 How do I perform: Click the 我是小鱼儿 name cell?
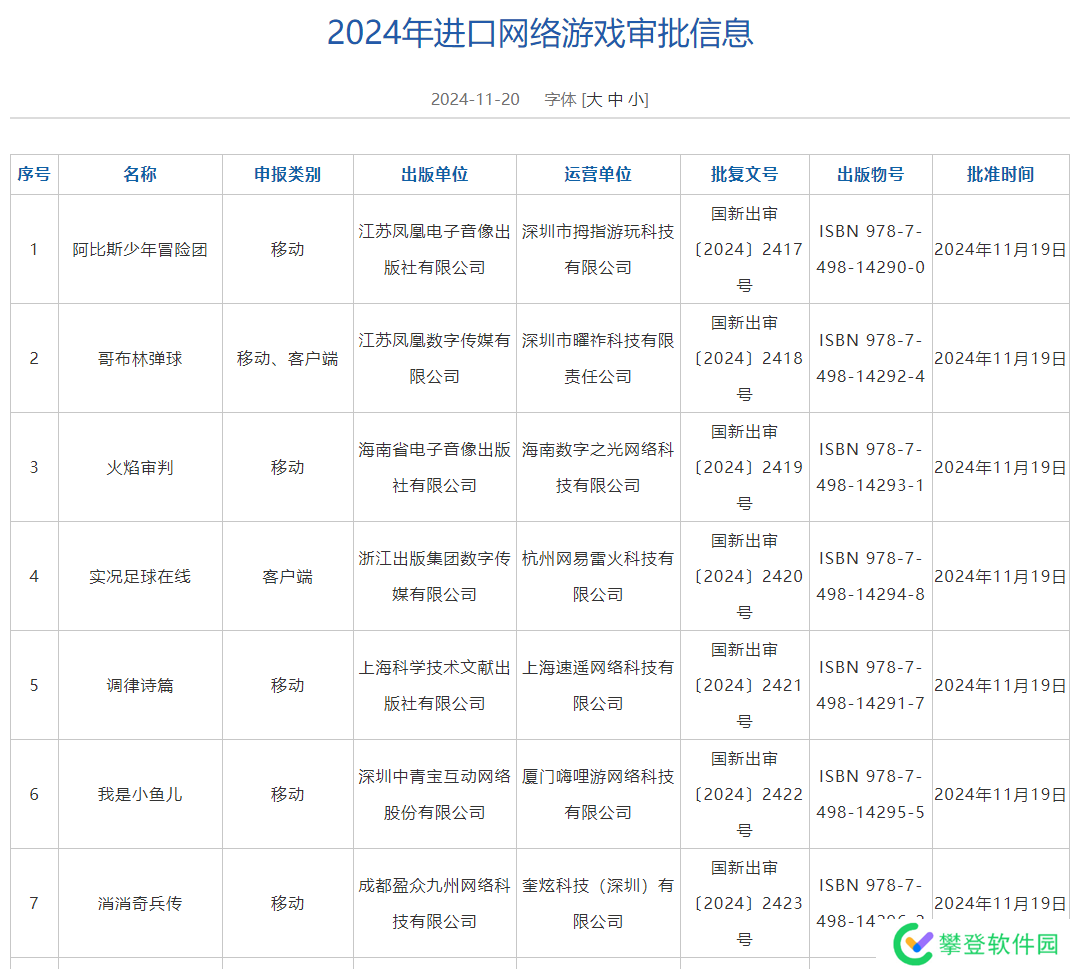140,794
